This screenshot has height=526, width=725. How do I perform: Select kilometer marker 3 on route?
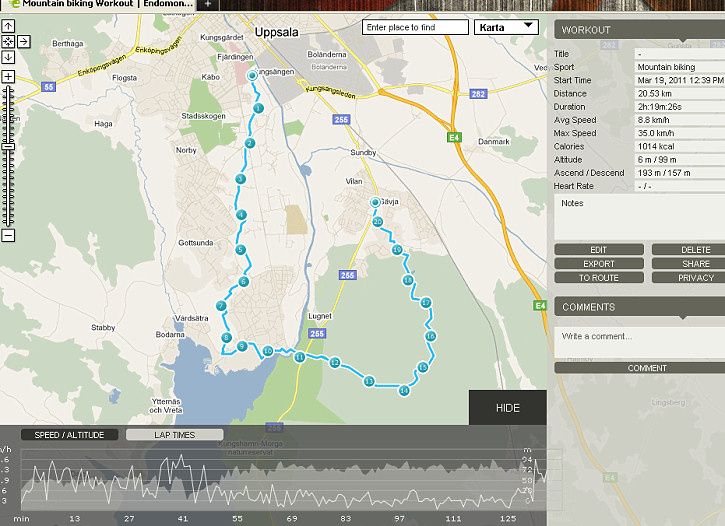point(240,179)
